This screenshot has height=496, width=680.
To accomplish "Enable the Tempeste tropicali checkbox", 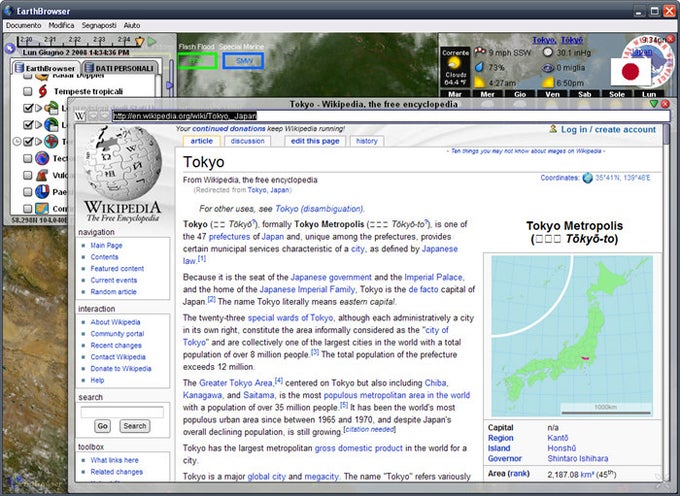I will pos(28,91).
